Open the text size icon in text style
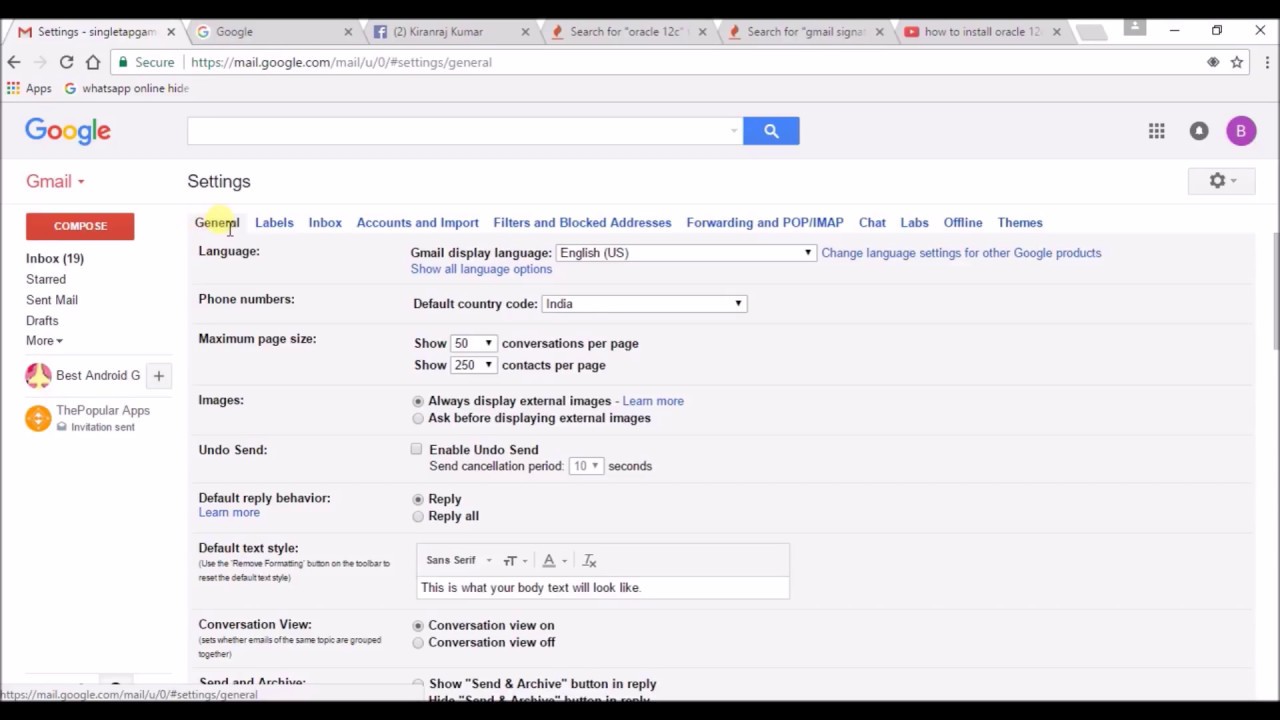The image size is (1280, 720). (x=514, y=561)
